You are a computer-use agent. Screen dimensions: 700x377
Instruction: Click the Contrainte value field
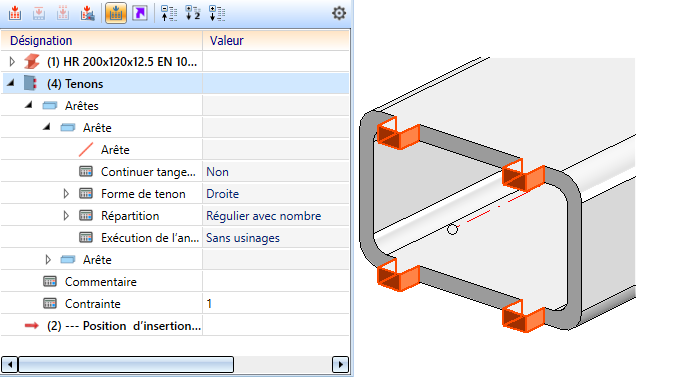coord(276,304)
